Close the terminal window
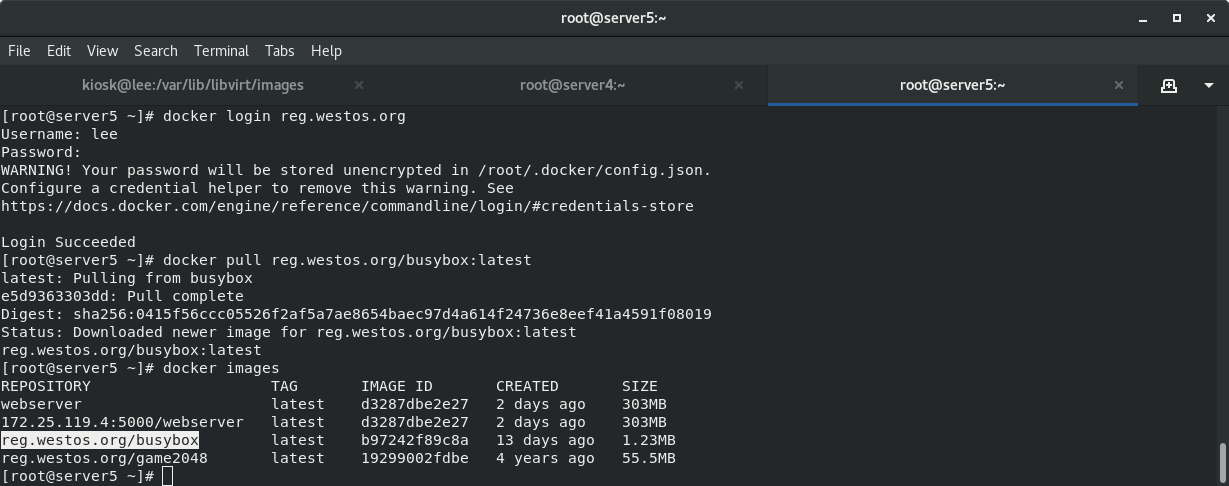Viewport: 1229px width, 486px height. pyautogui.click(x=1212, y=18)
